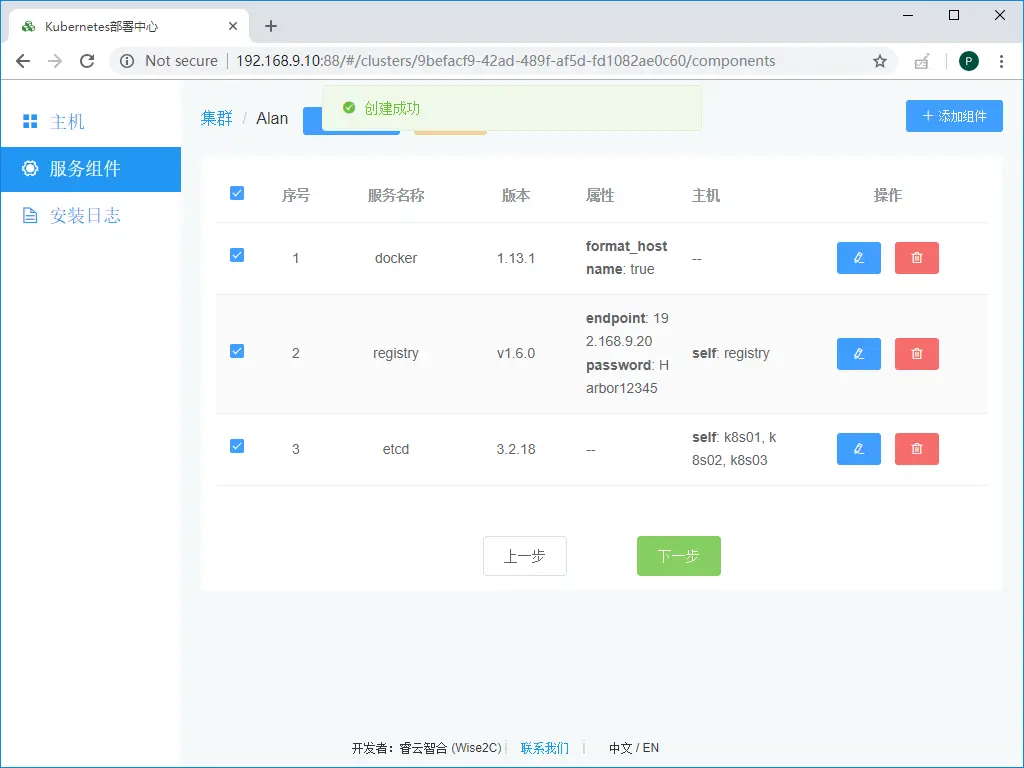
Task: Open the Chrome three-dot menu
Action: (1001, 61)
